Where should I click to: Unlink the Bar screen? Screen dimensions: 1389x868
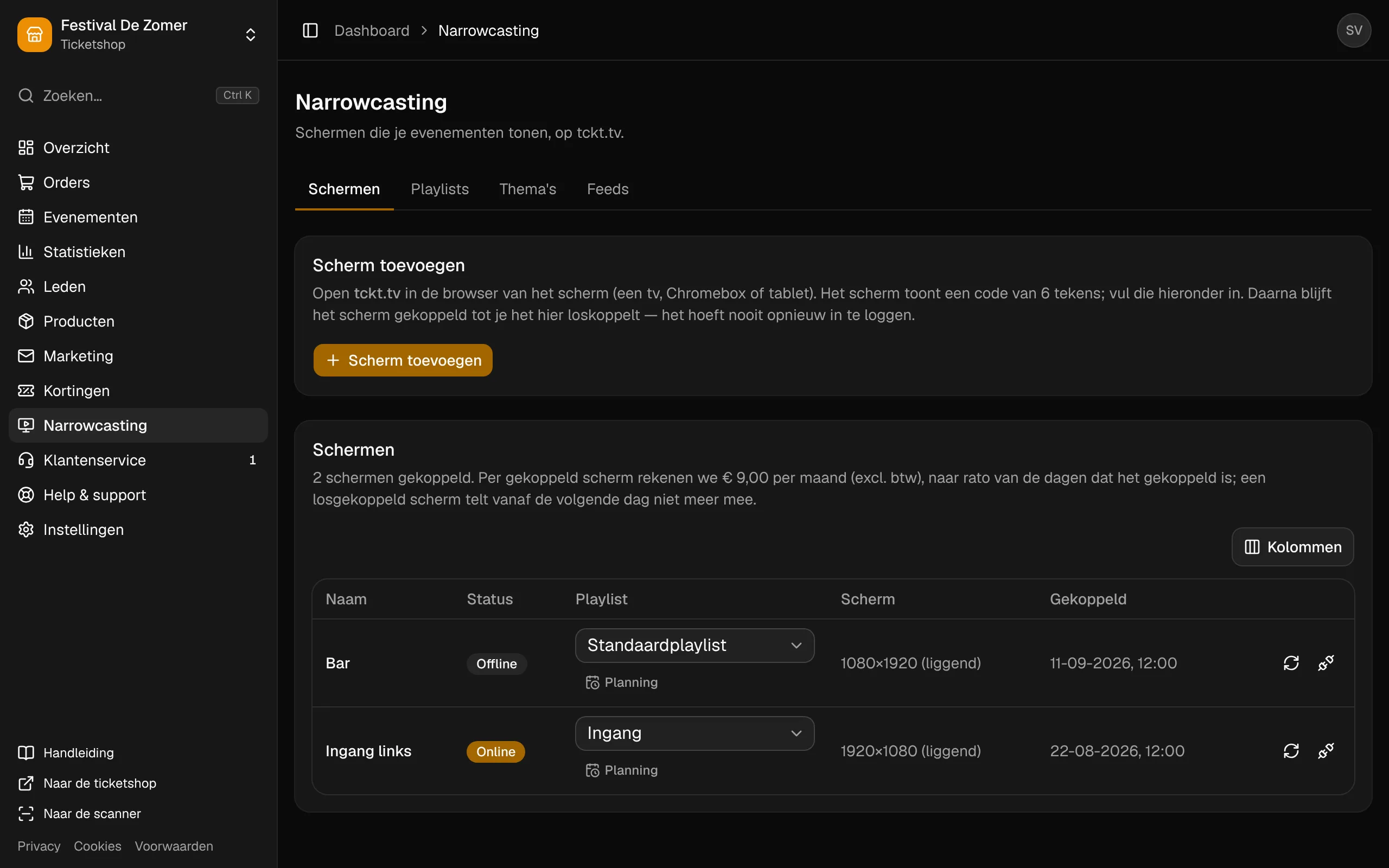[1326, 663]
